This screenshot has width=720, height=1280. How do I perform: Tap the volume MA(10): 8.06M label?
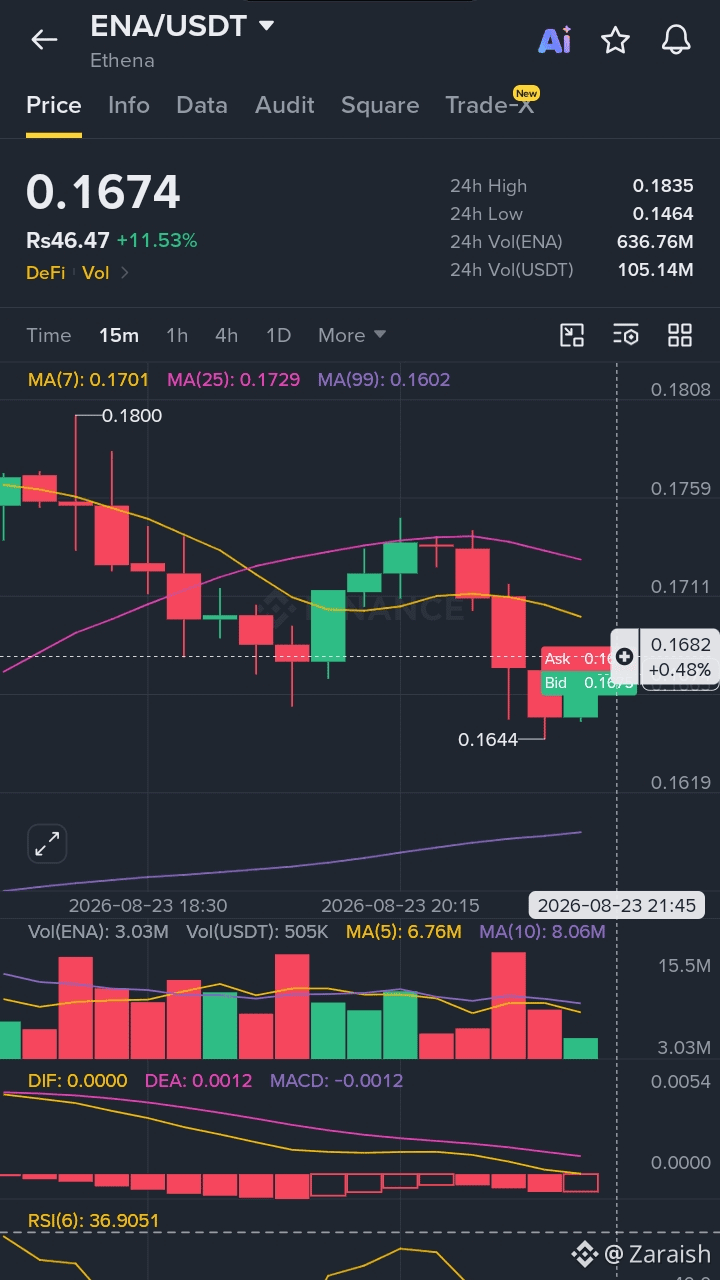point(542,932)
